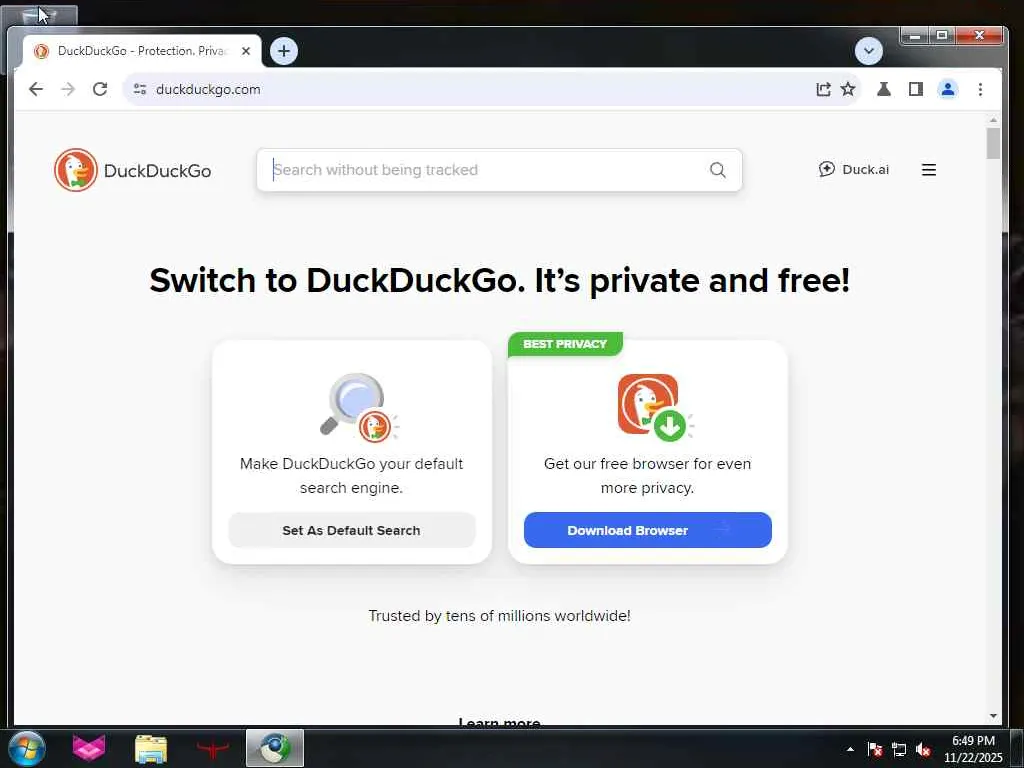Close the DuckDuckGo tab
Image resolution: width=1024 pixels, height=768 pixels.
coord(246,51)
